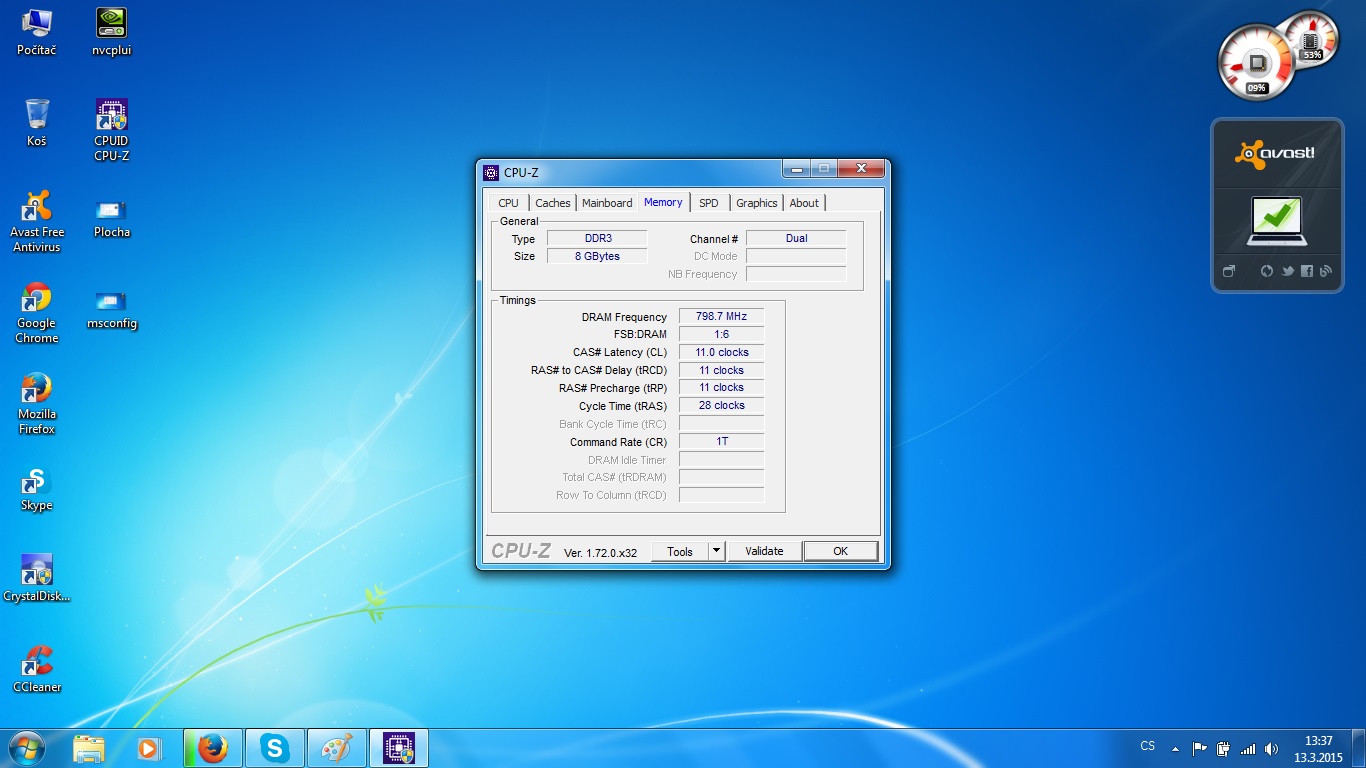Open the msconfig desktop shortcut

point(111,301)
